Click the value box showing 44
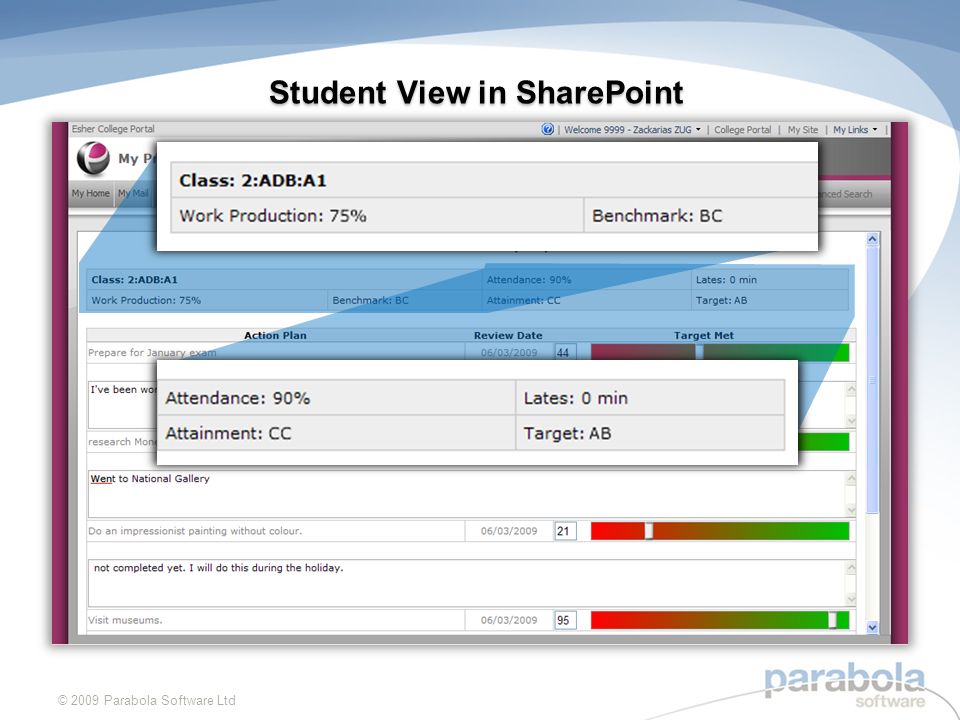This screenshot has width=960, height=720. pyautogui.click(x=565, y=353)
